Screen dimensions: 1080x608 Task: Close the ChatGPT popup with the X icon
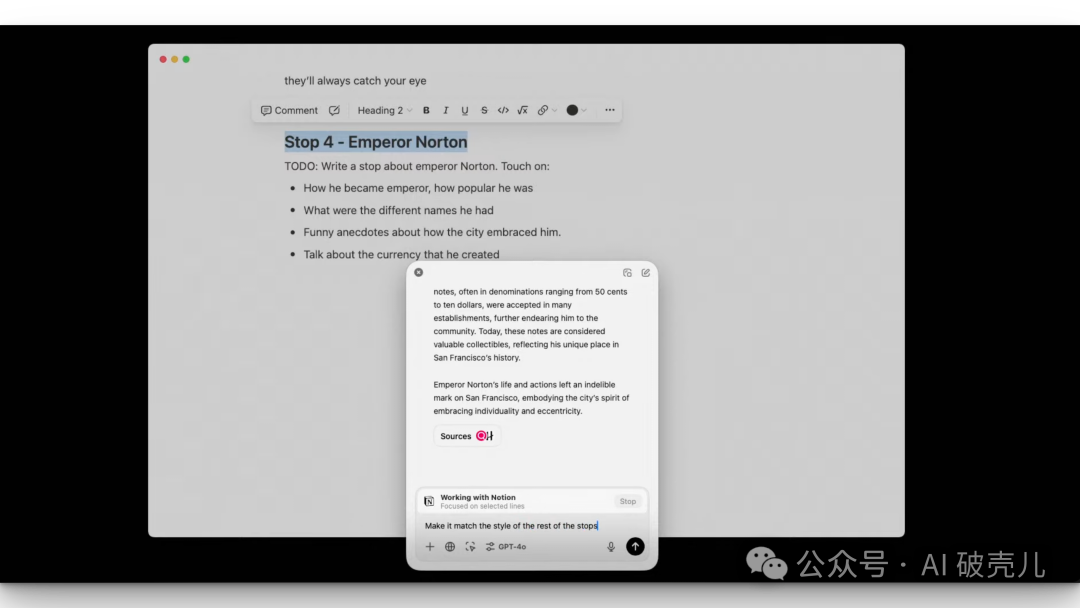point(418,272)
